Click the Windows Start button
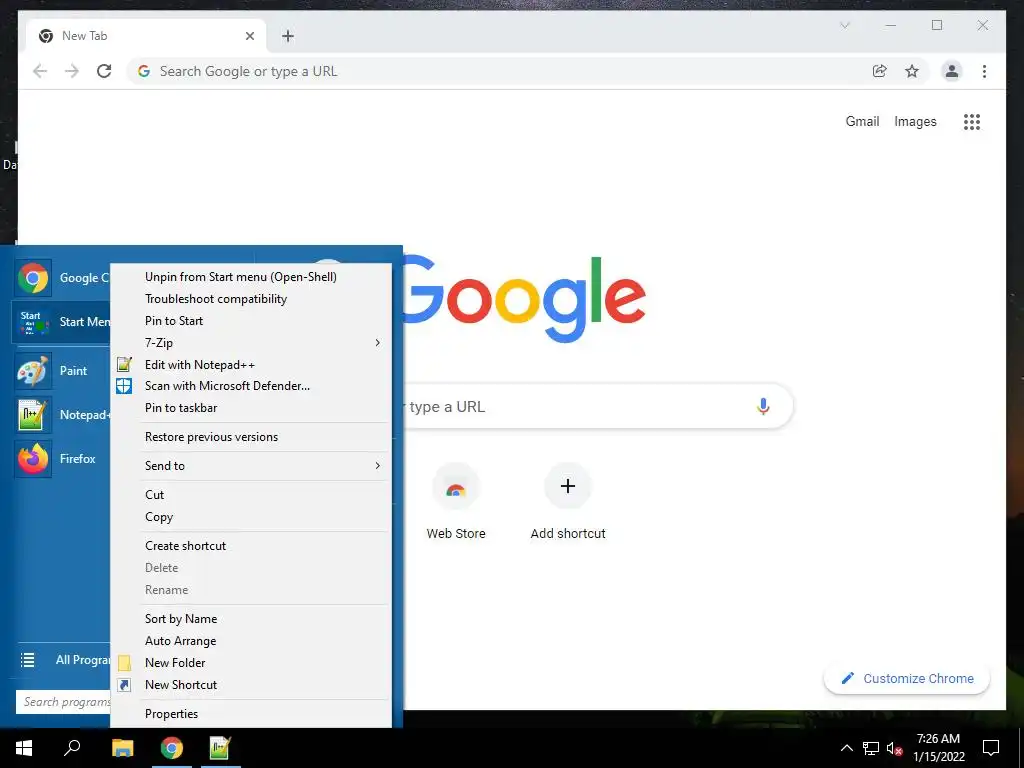 pyautogui.click(x=24, y=748)
